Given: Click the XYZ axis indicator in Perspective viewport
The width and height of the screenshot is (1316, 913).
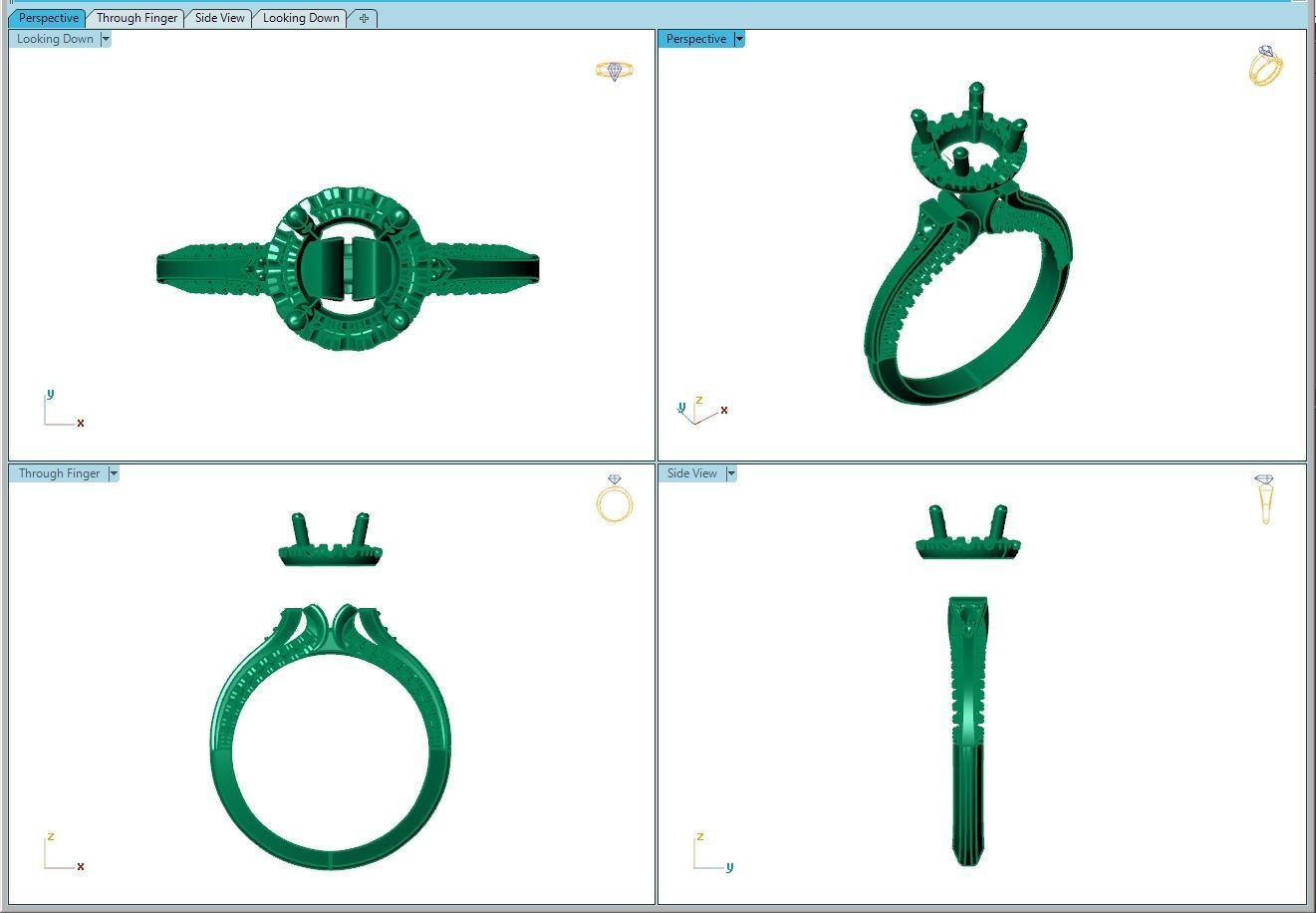Looking at the screenshot, I should (701, 409).
